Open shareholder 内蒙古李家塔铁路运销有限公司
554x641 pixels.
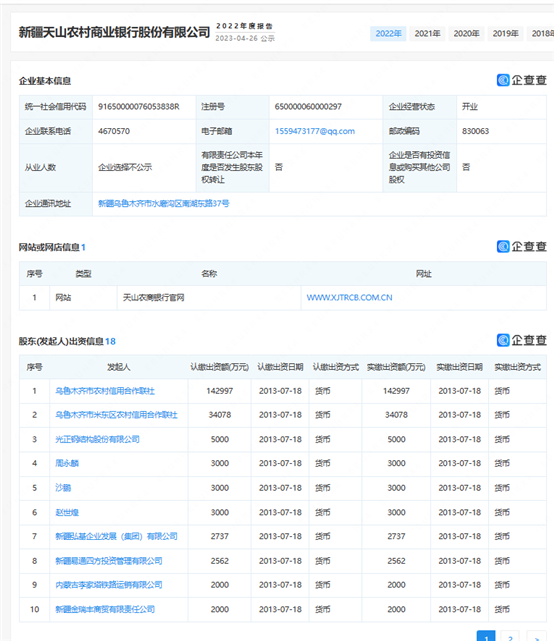click(109, 585)
